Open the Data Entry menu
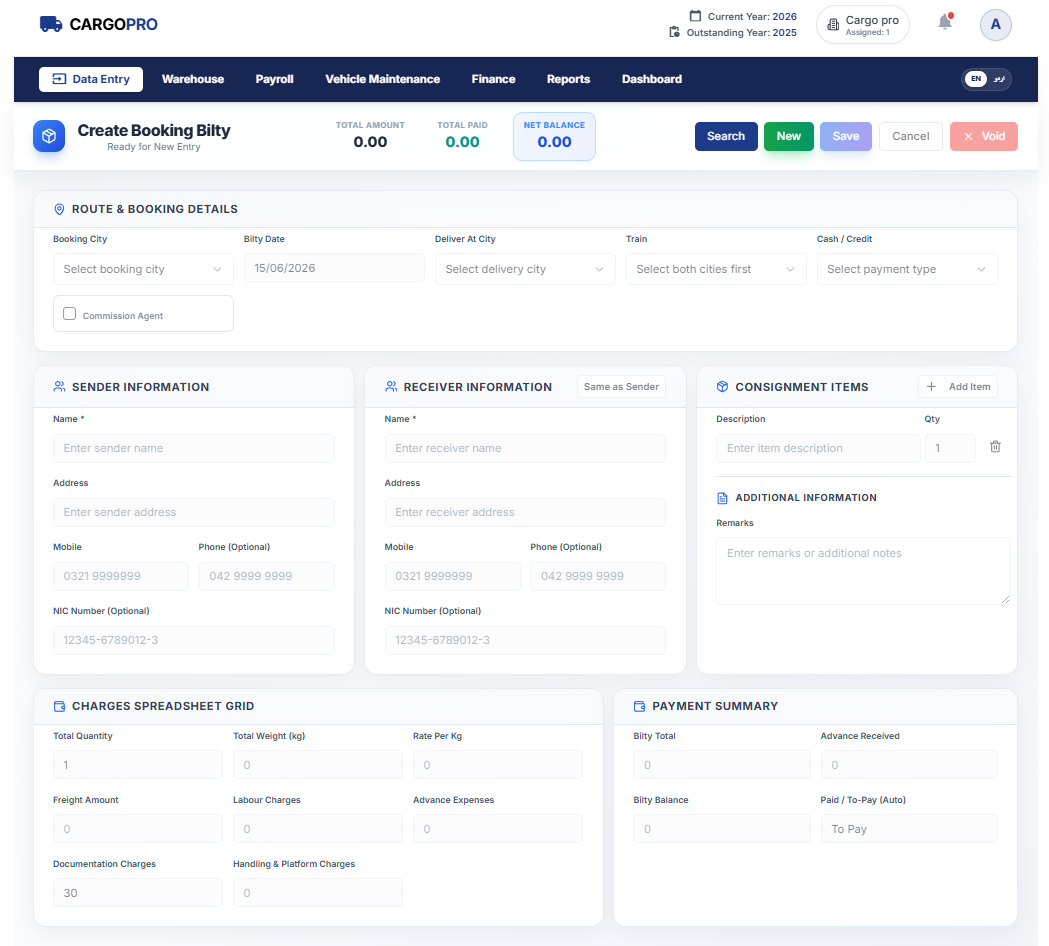This screenshot has height=946, width=1049. [91, 79]
